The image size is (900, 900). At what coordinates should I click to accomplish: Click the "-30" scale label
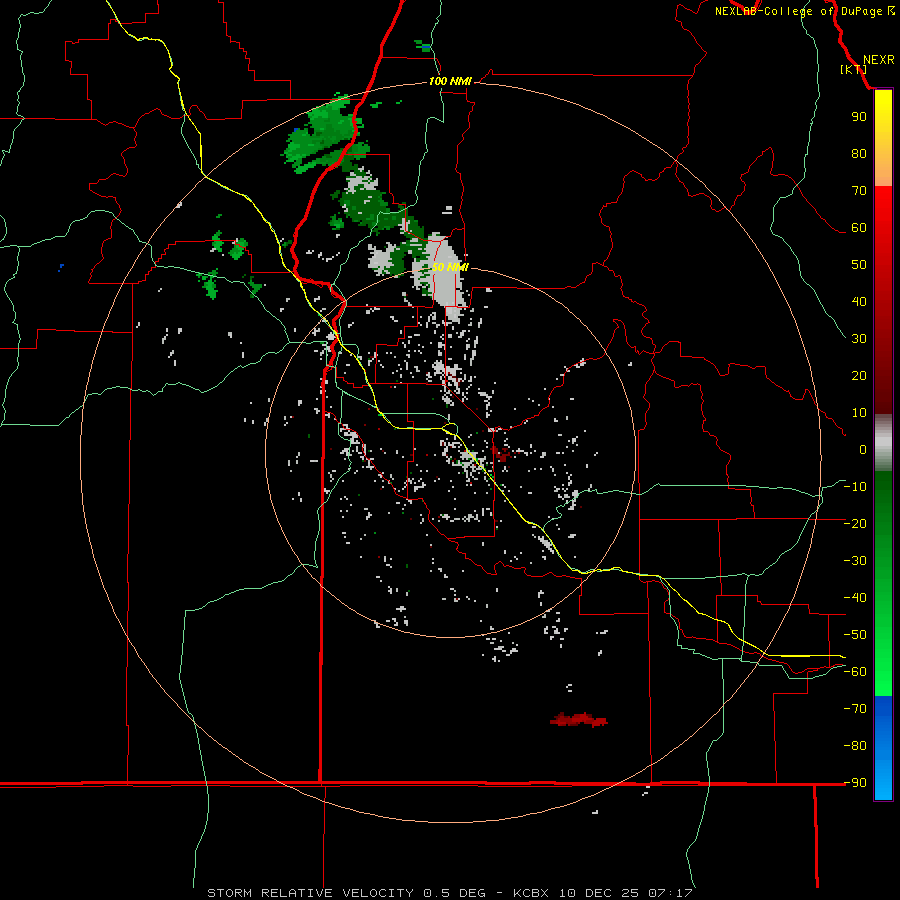coord(855,561)
